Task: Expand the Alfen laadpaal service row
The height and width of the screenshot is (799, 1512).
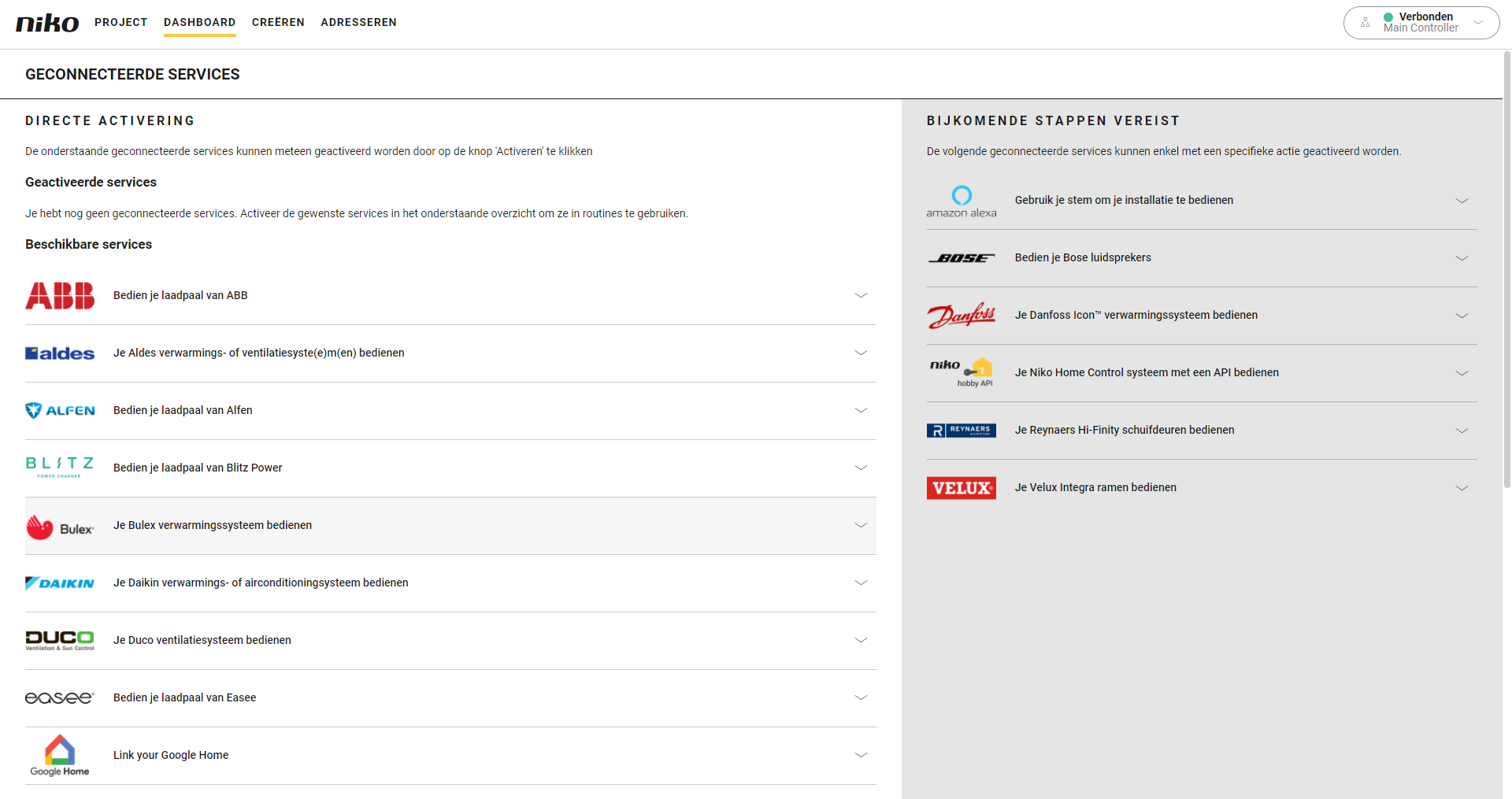Action: [861, 410]
